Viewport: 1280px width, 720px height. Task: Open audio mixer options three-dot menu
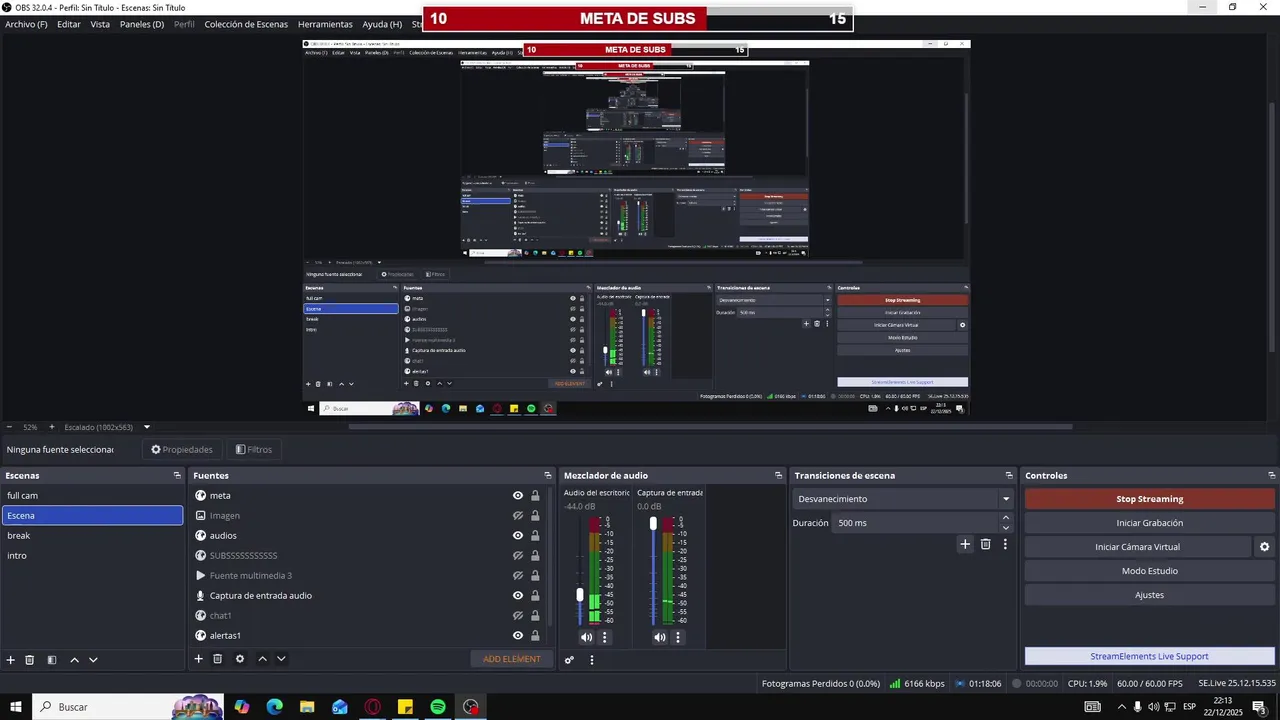(x=592, y=660)
